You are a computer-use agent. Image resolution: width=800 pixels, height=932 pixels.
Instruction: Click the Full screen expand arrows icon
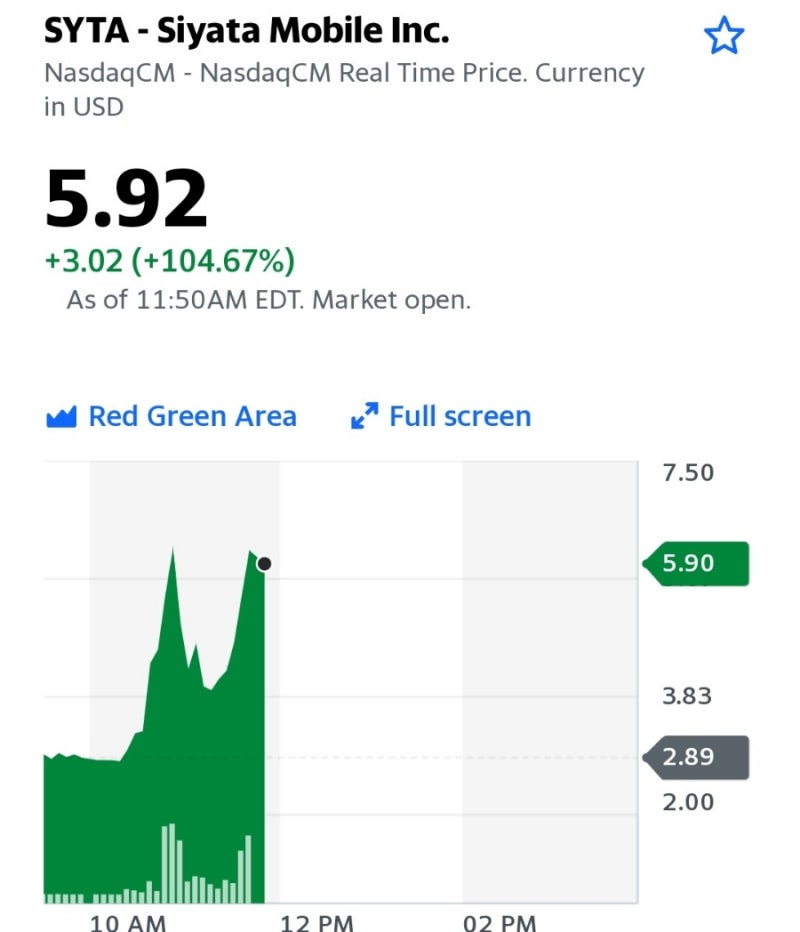pos(365,416)
